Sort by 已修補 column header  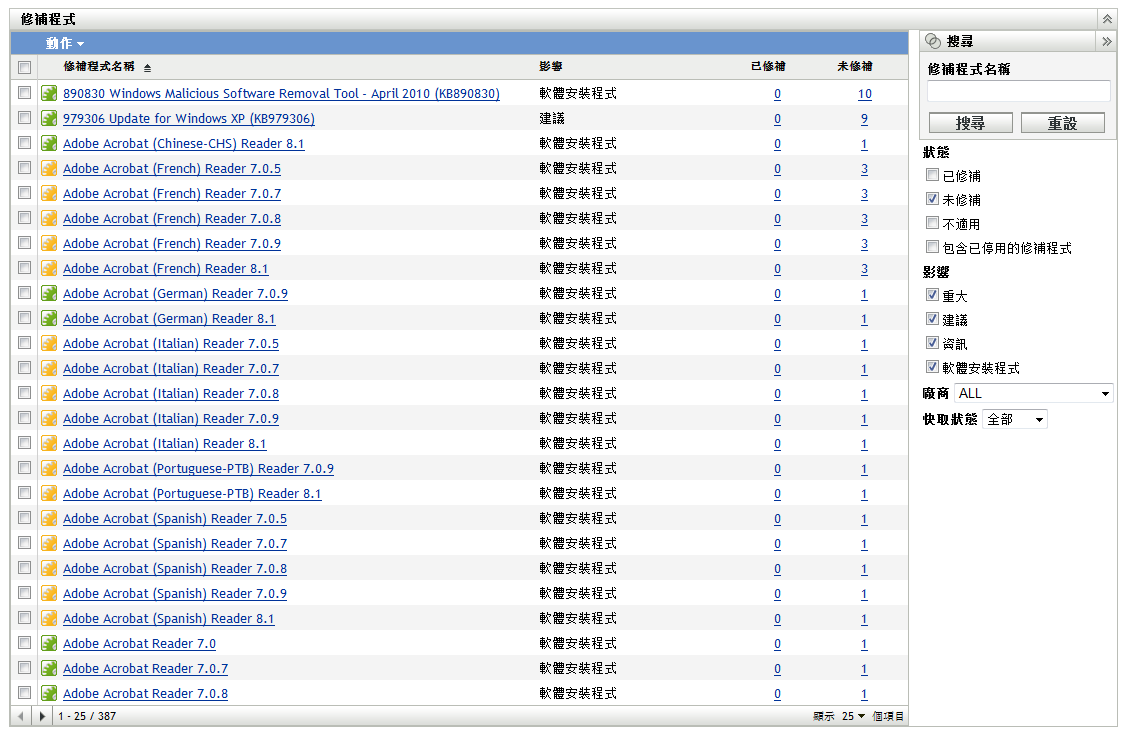tap(768, 67)
